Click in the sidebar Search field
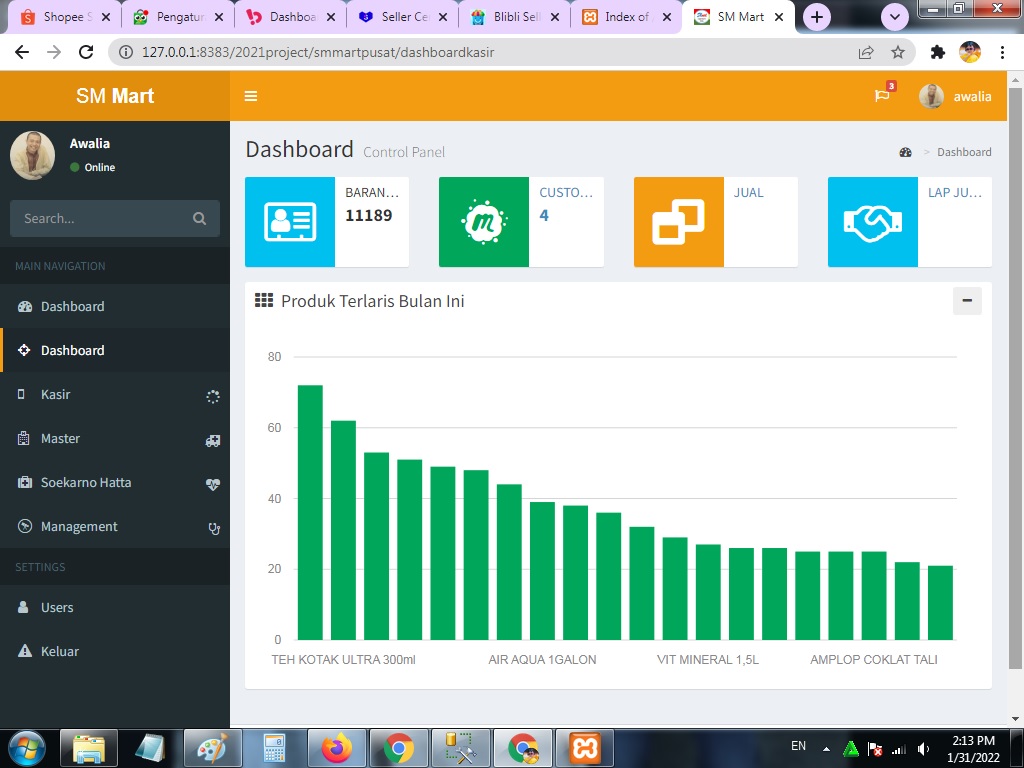The image size is (1024, 768). click(x=100, y=218)
